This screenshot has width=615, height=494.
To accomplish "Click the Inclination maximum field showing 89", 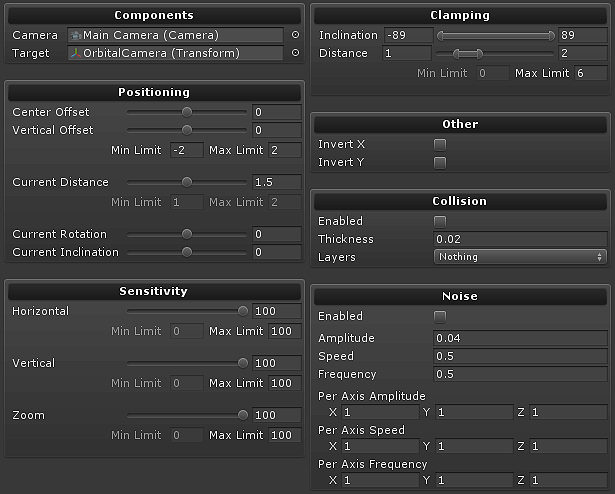I will [x=582, y=35].
